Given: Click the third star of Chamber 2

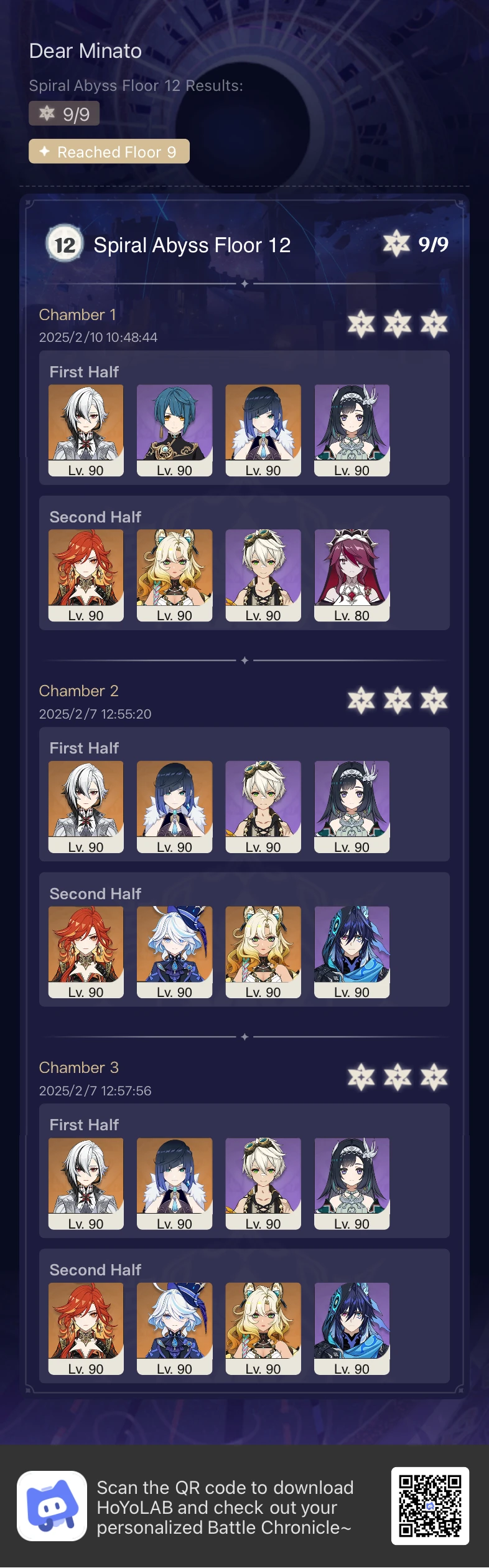Looking at the screenshot, I should click(x=434, y=701).
